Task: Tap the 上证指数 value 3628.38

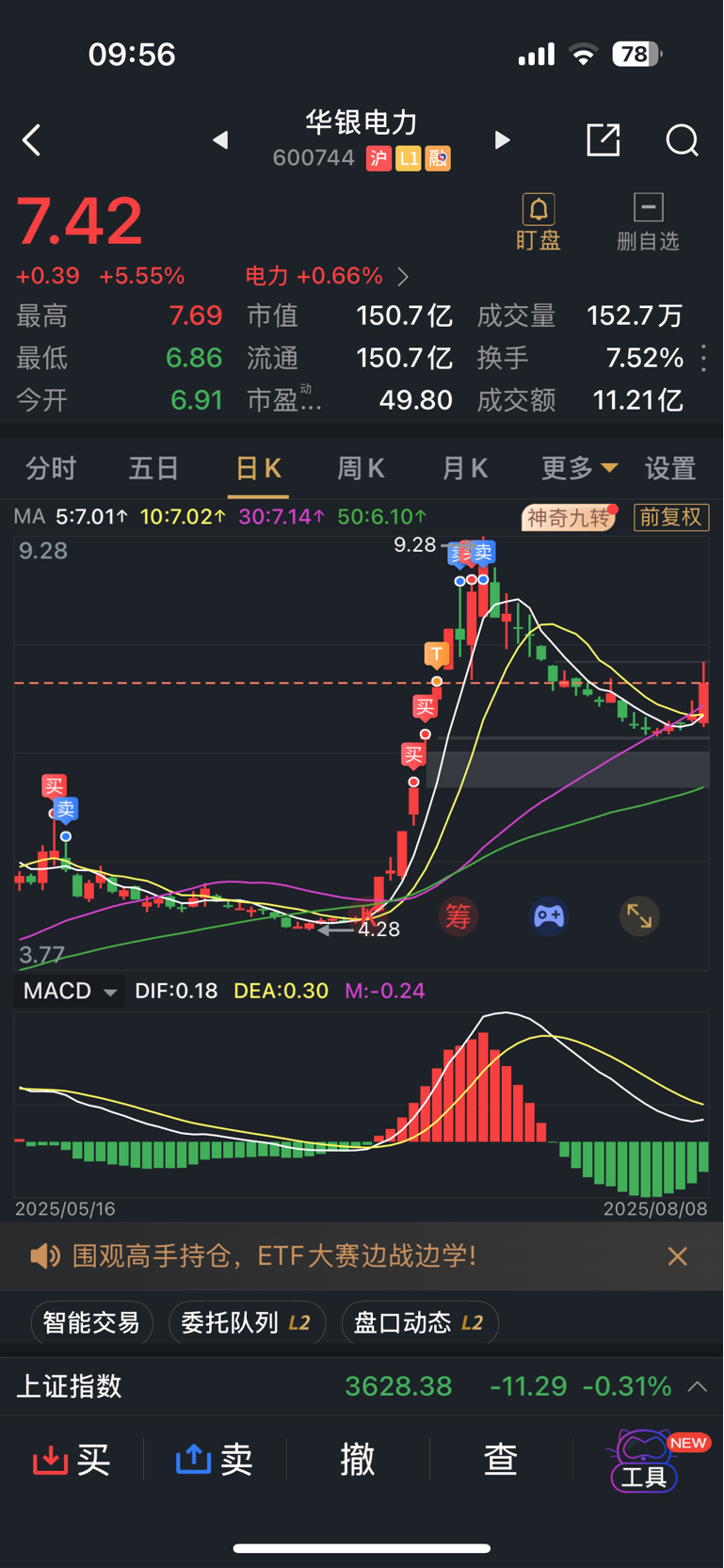Action: 398,1386
